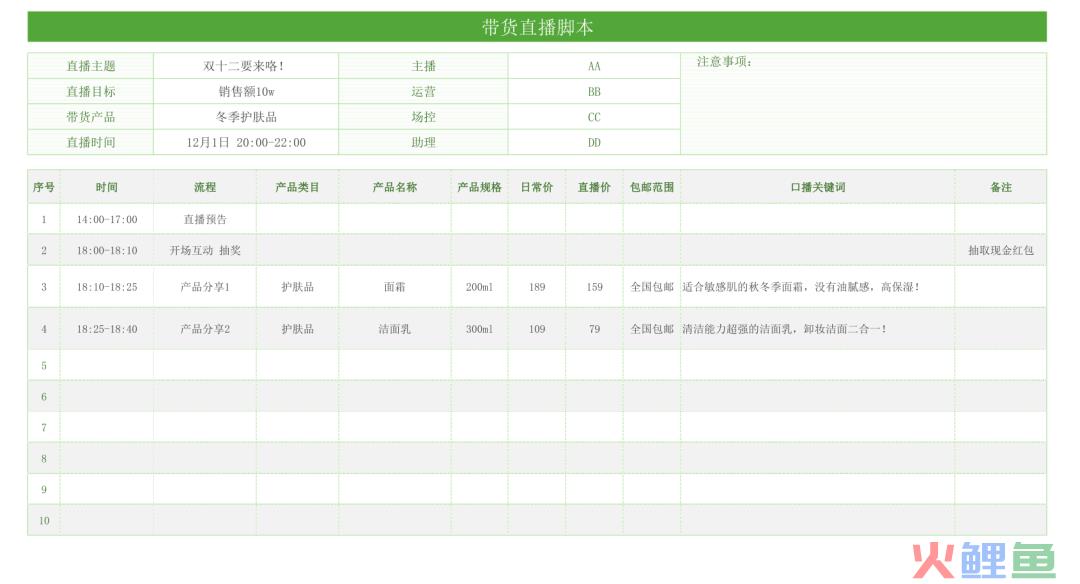1080x584 pixels.
Task: Click the 运营 label cell
Action: (423, 92)
